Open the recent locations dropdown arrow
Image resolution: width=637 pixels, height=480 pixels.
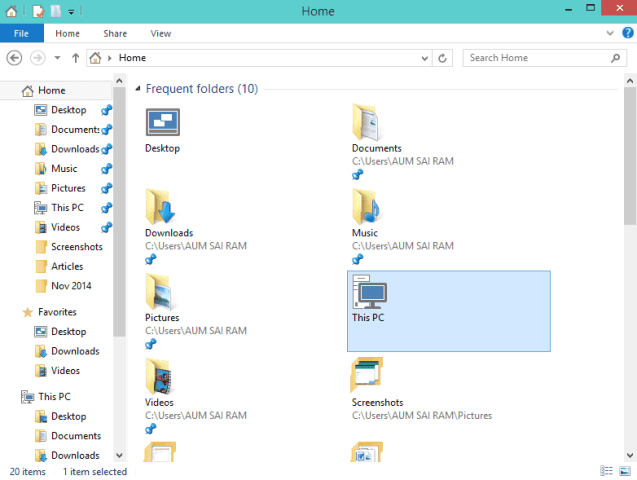pos(57,58)
